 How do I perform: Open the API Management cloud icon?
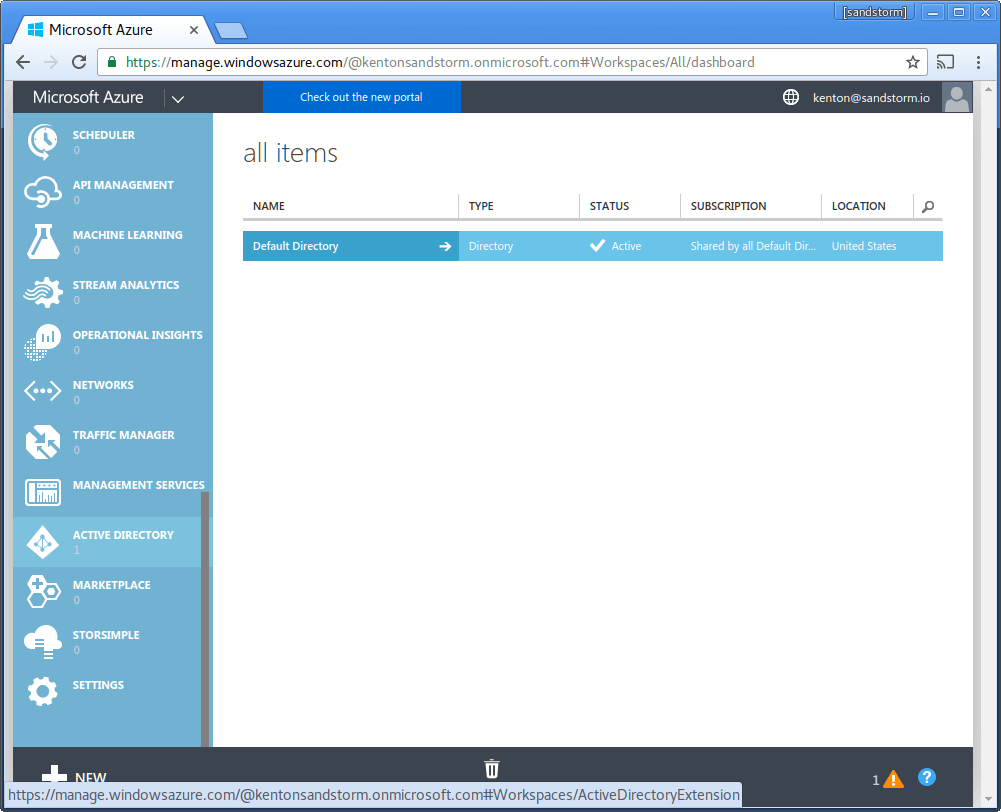(x=43, y=192)
